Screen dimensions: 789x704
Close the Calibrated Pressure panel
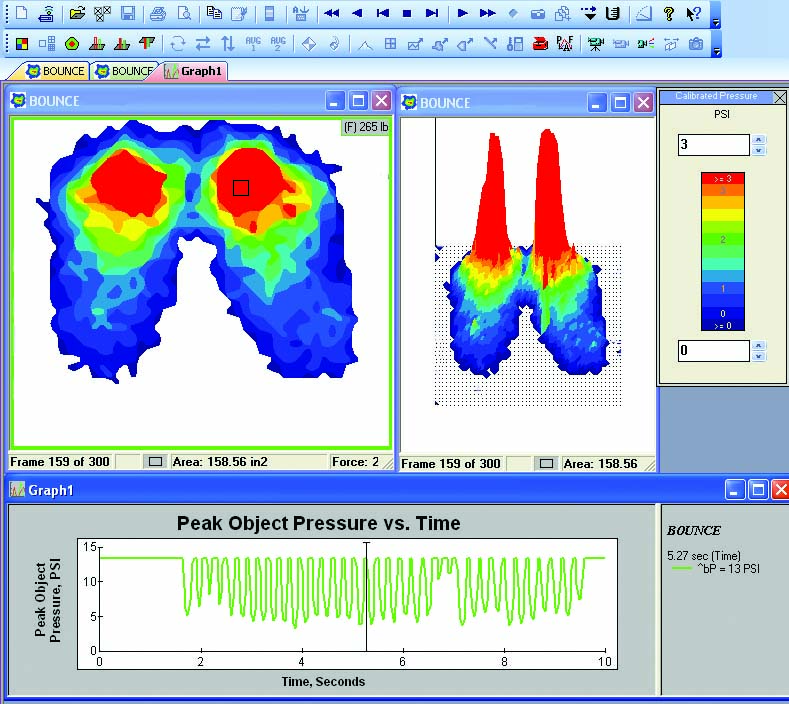pyautogui.click(x=780, y=97)
